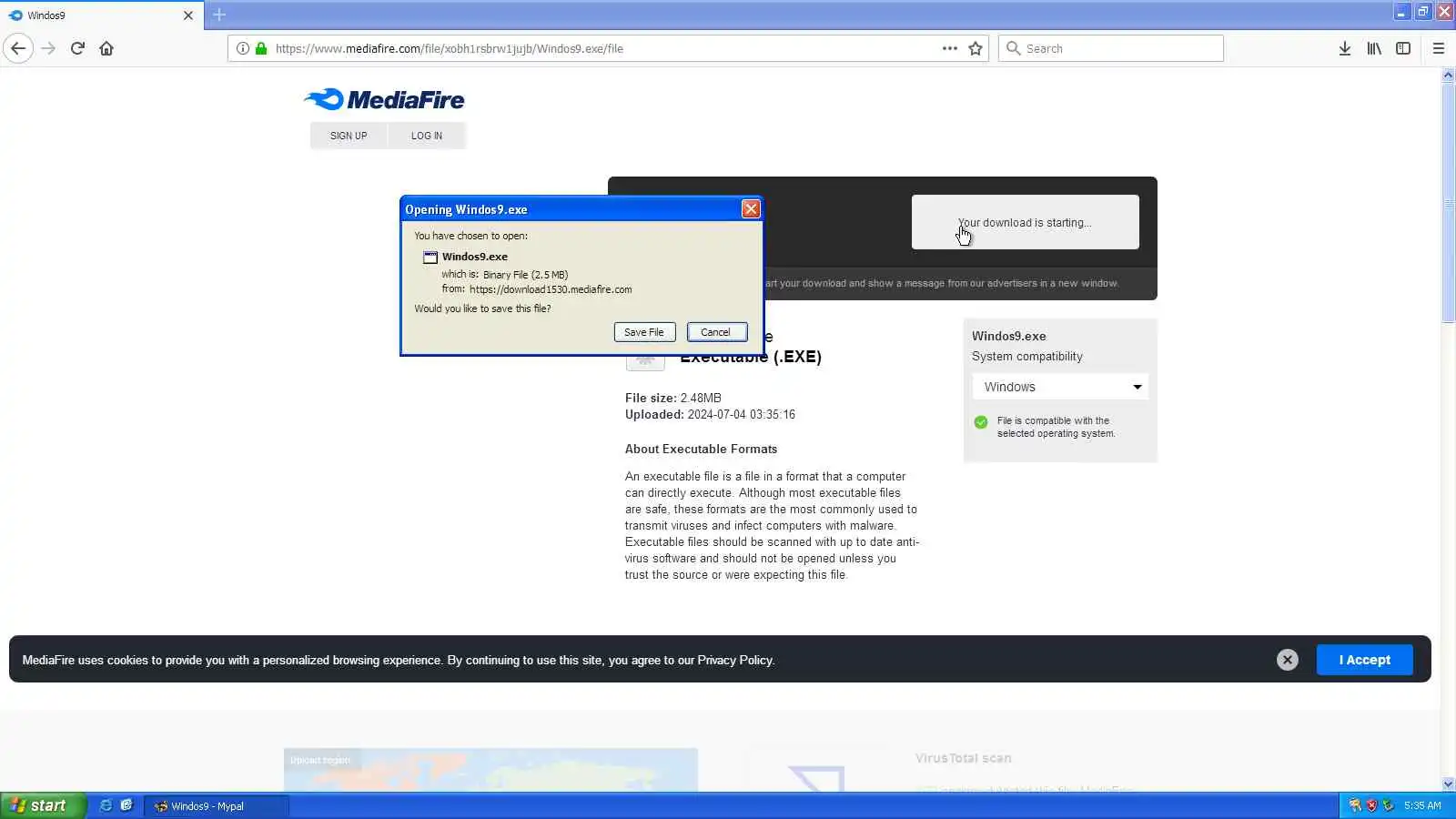
Task: Open the Windows start menu
Action: [x=43, y=805]
